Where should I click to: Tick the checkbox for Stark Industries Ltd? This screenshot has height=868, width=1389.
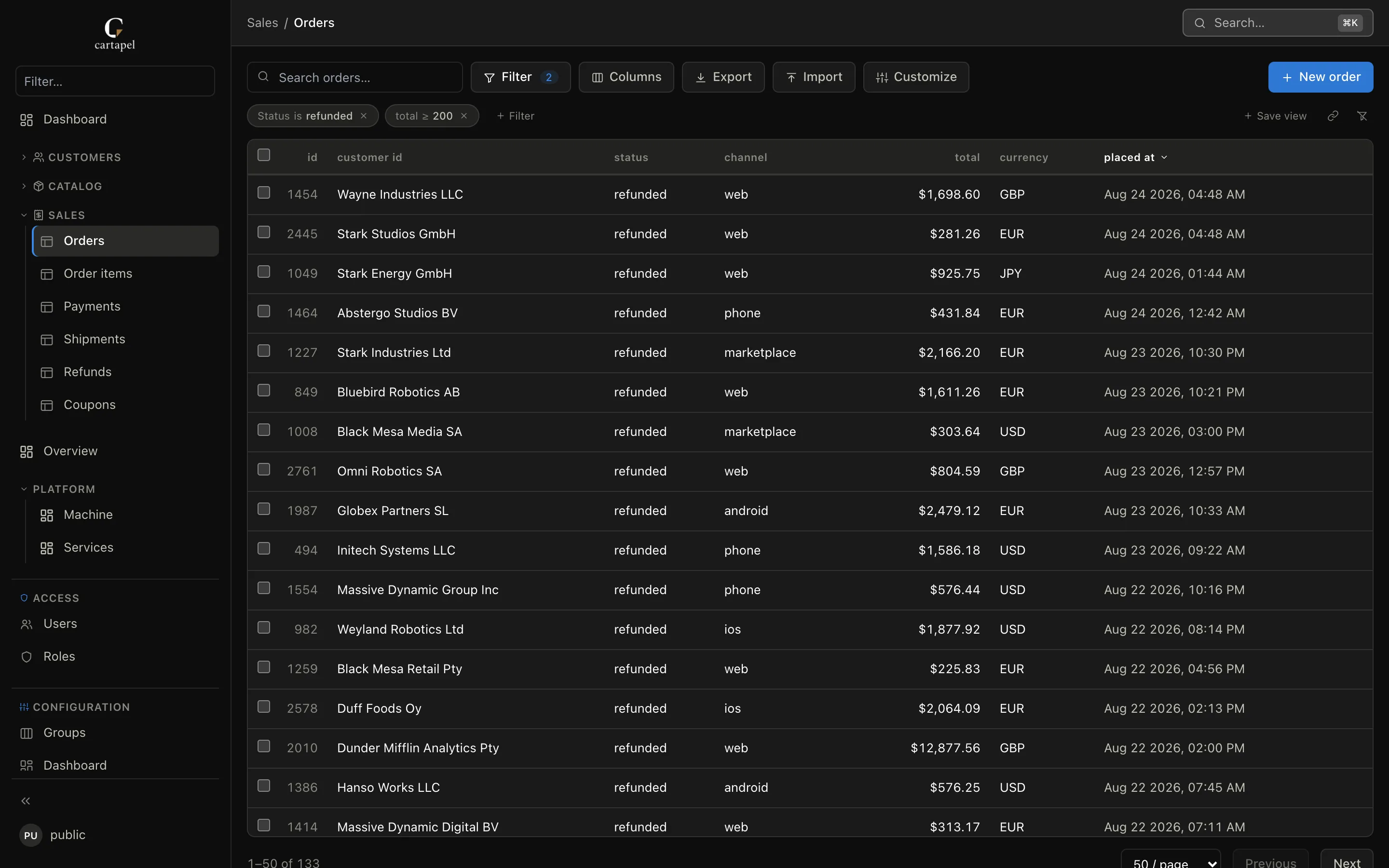[x=264, y=351]
